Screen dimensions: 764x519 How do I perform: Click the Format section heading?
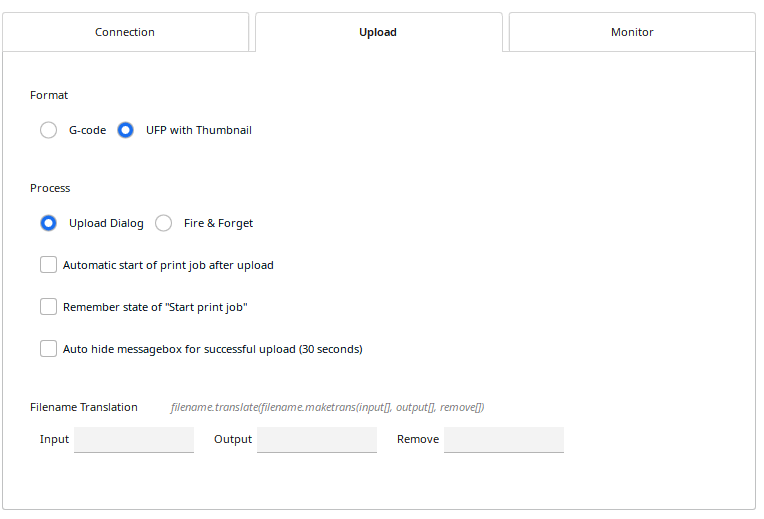click(x=49, y=95)
